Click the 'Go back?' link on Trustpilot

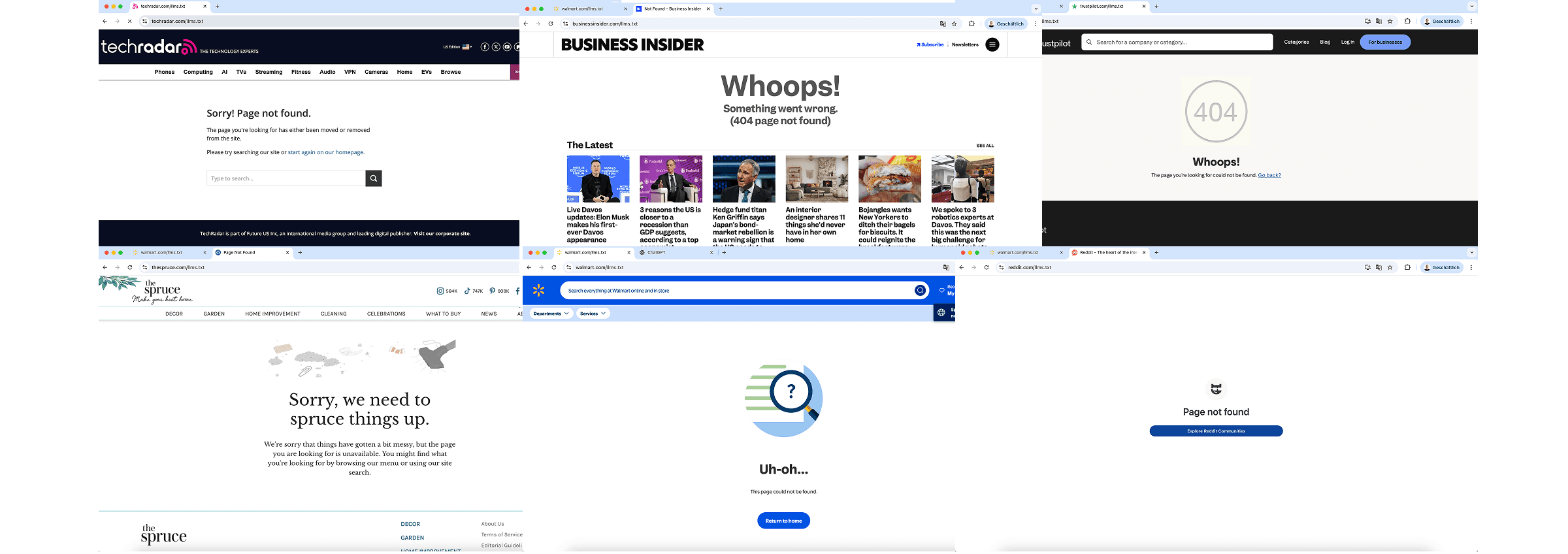tap(1269, 175)
